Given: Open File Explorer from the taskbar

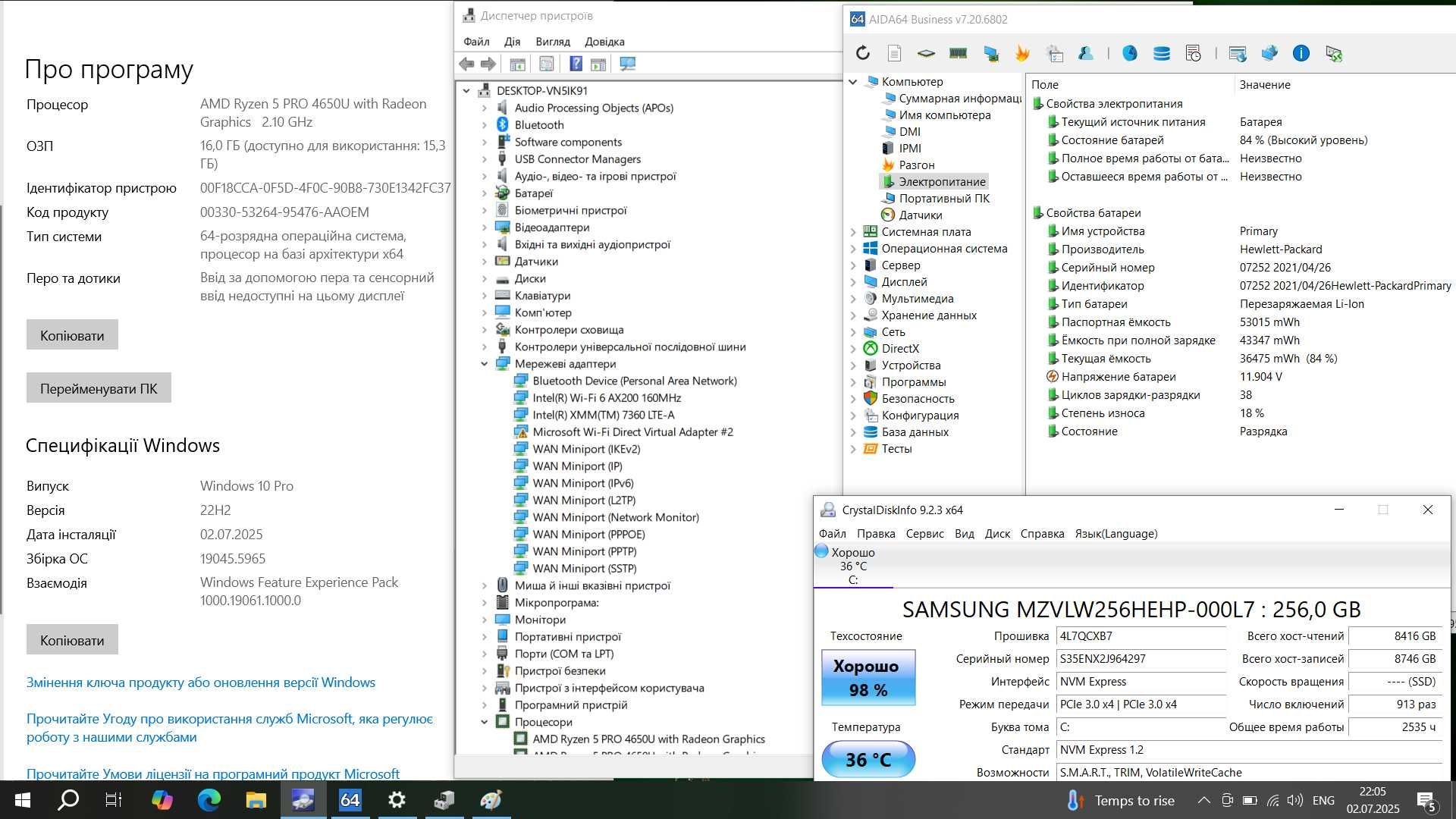Looking at the screenshot, I should (x=256, y=800).
